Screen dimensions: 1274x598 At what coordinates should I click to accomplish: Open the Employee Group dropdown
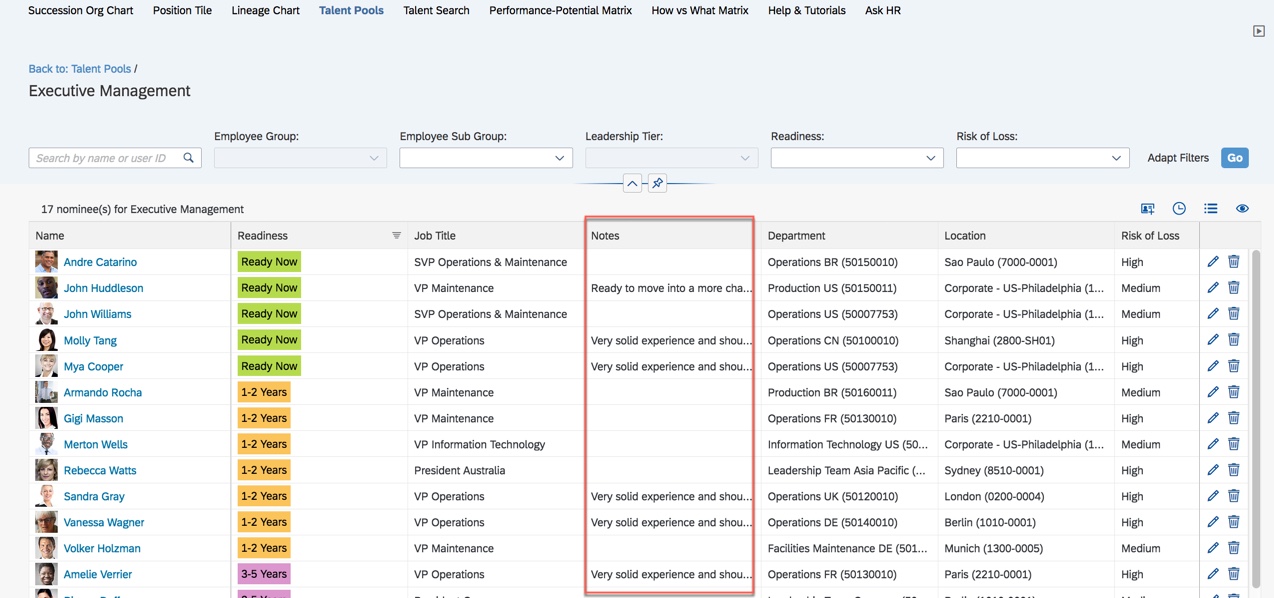tap(300, 157)
